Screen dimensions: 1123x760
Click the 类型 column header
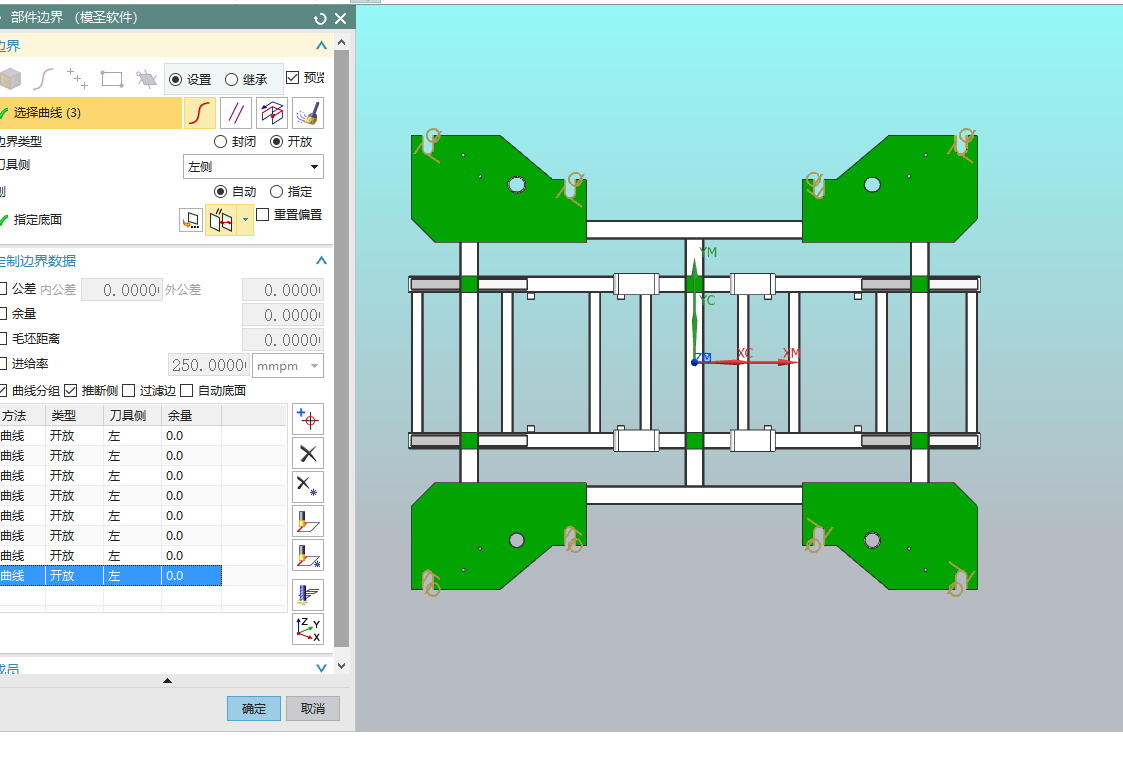pyautogui.click(x=75, y=415)
